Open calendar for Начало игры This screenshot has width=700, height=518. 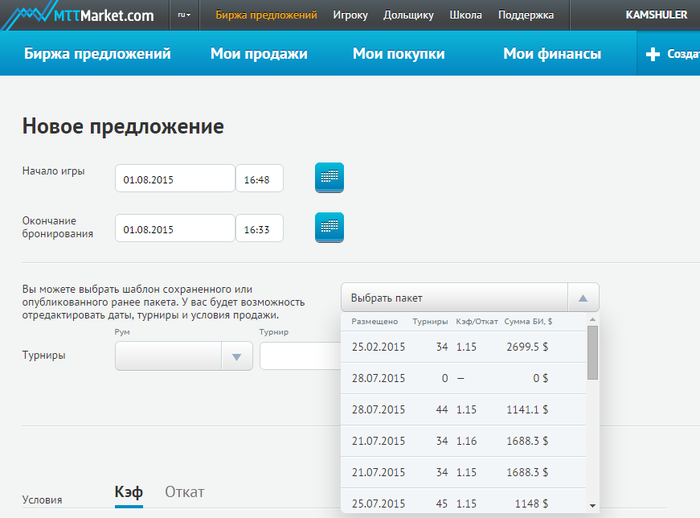(x=329, y=178)
